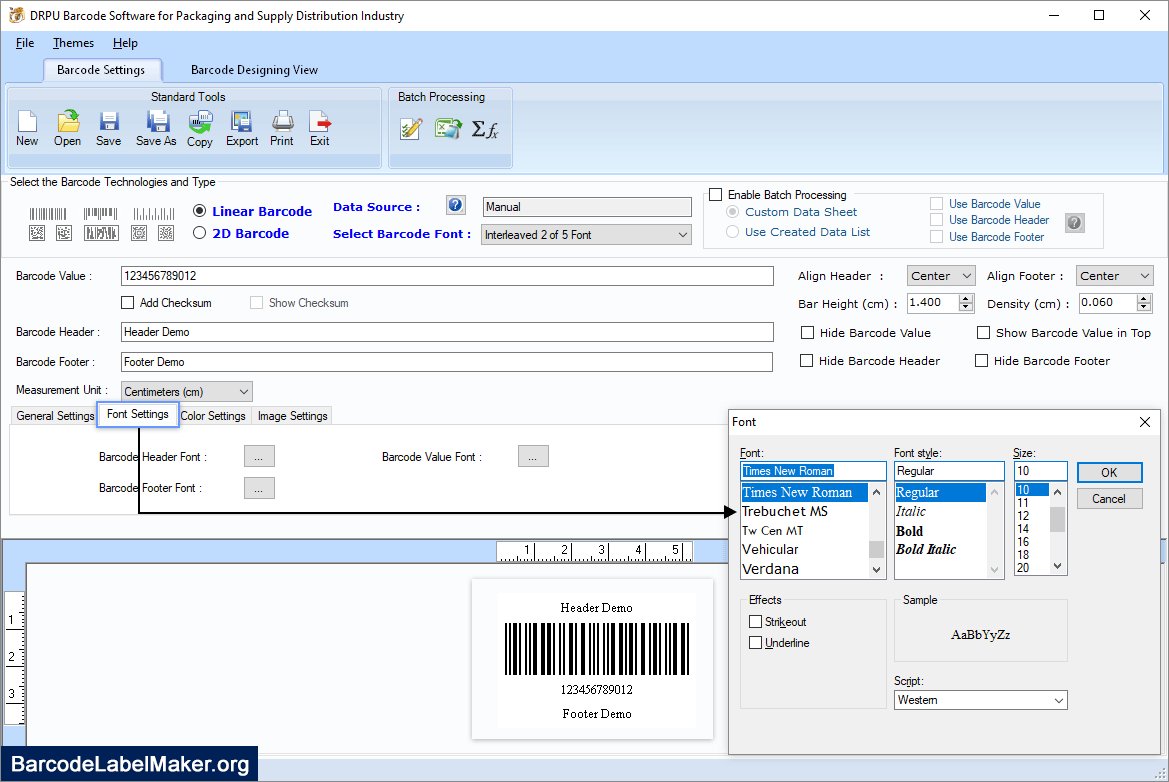This screenshot has width=1169, height=782.
Task: Click the Print toolbar icon
Action: [x=282, y=128]
